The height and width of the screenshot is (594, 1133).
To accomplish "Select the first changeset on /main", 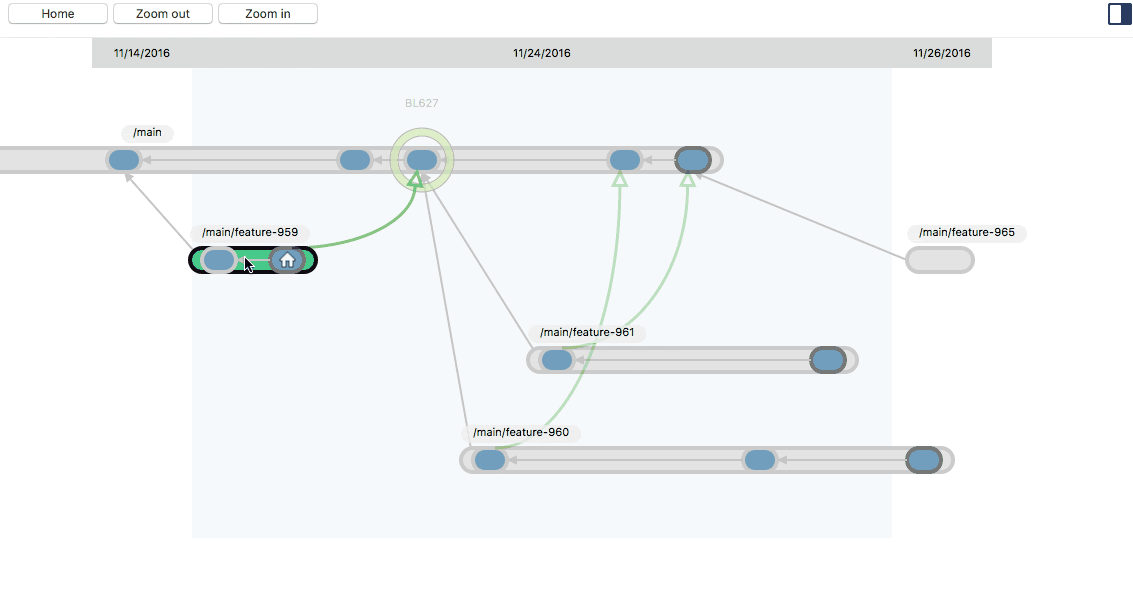I will 123,158.
